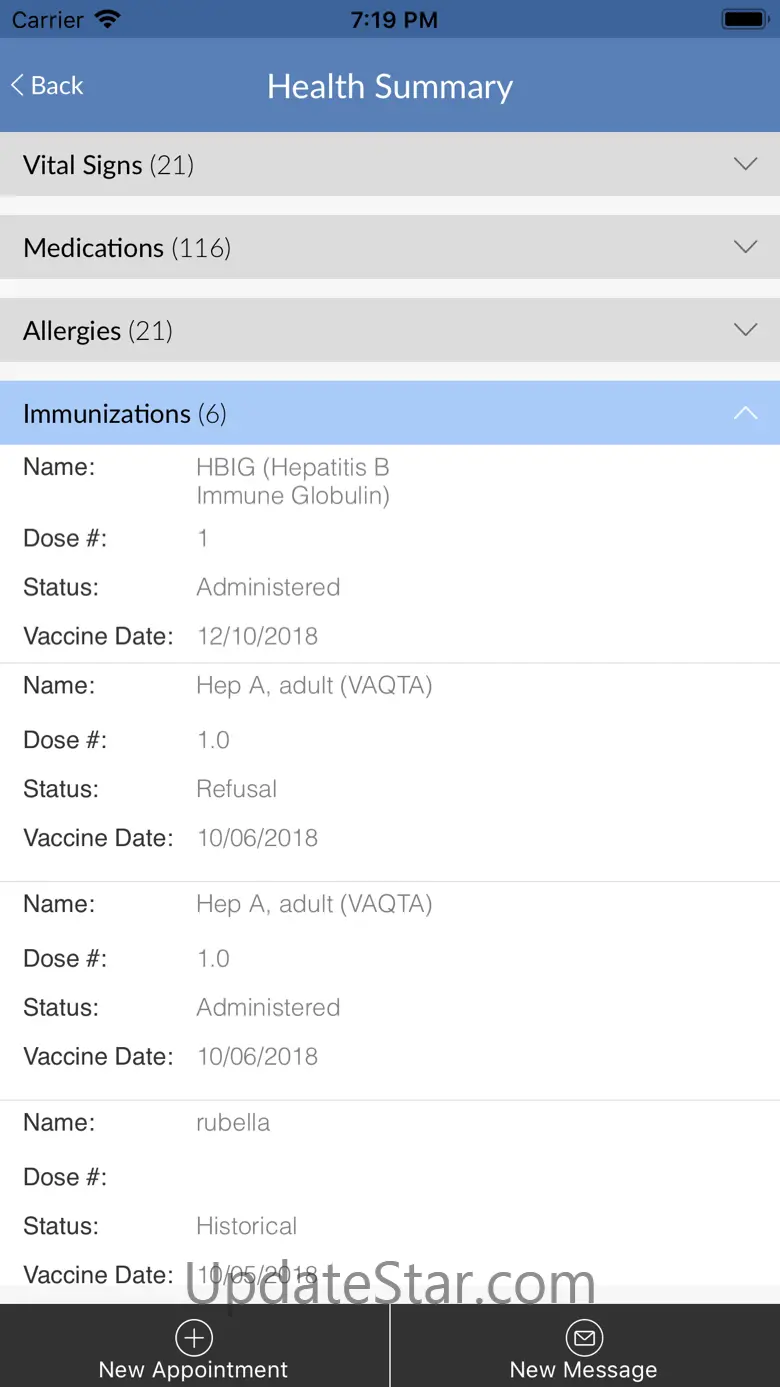Viewport: 780px width, 1387px height.
Task: Select the HBIG Hepatitis B Immune Globulin entry
Action: pos(292,481)
